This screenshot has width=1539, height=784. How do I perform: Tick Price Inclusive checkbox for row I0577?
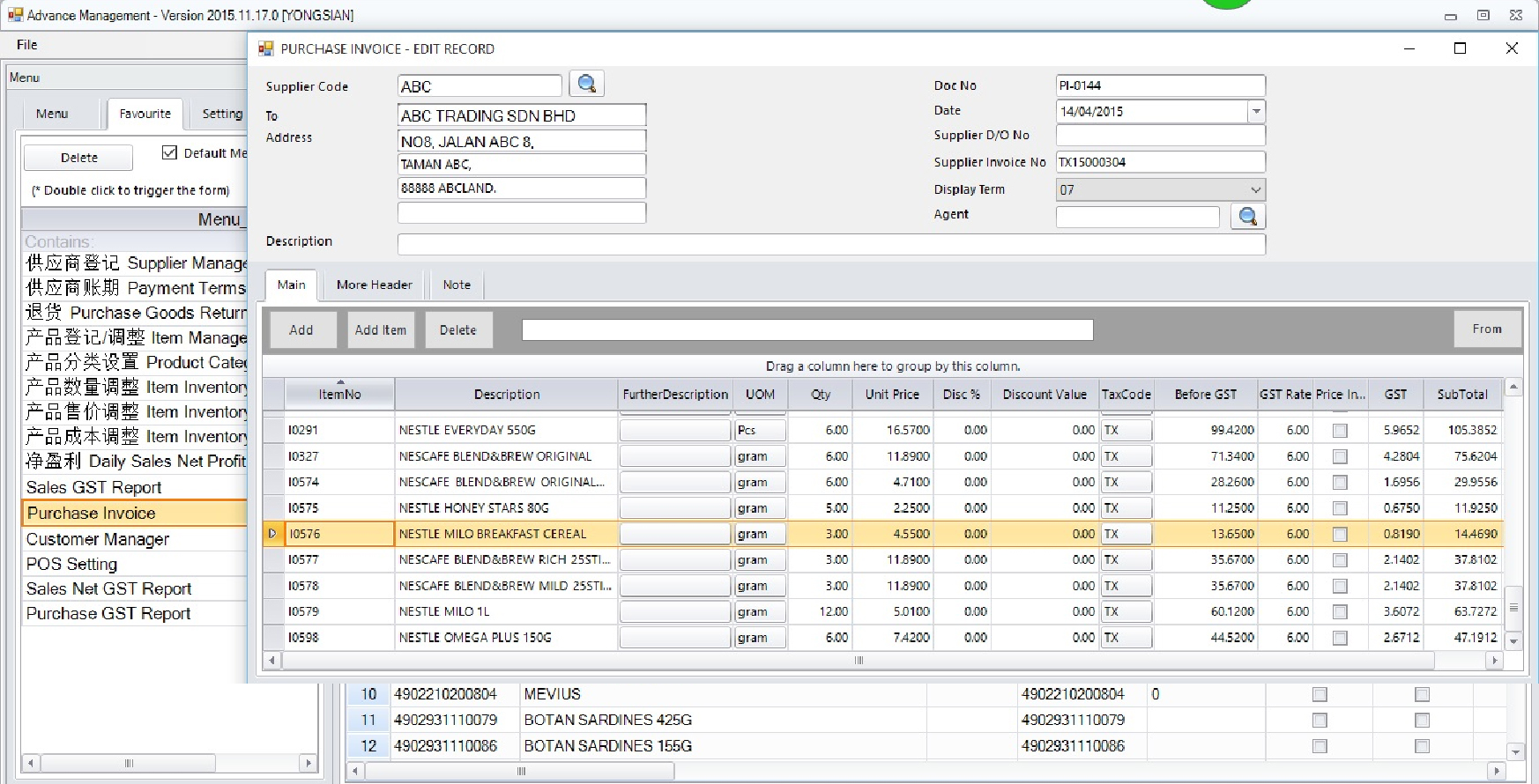[x=1340, y=560]
